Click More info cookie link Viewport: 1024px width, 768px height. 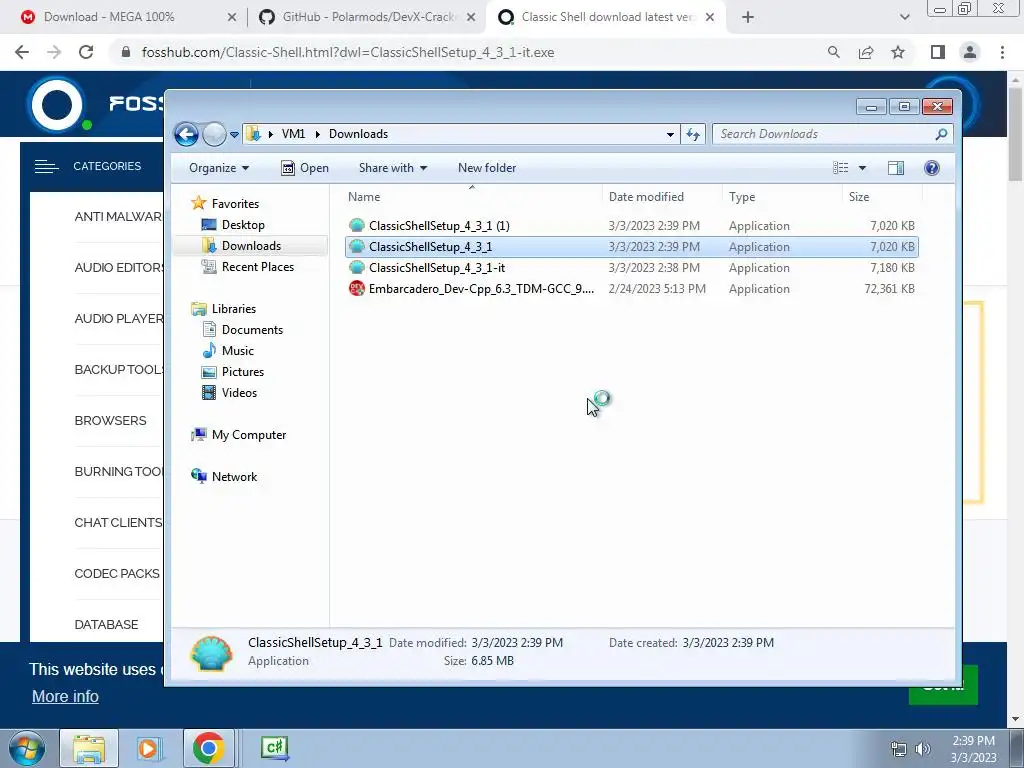coord(65,696)
